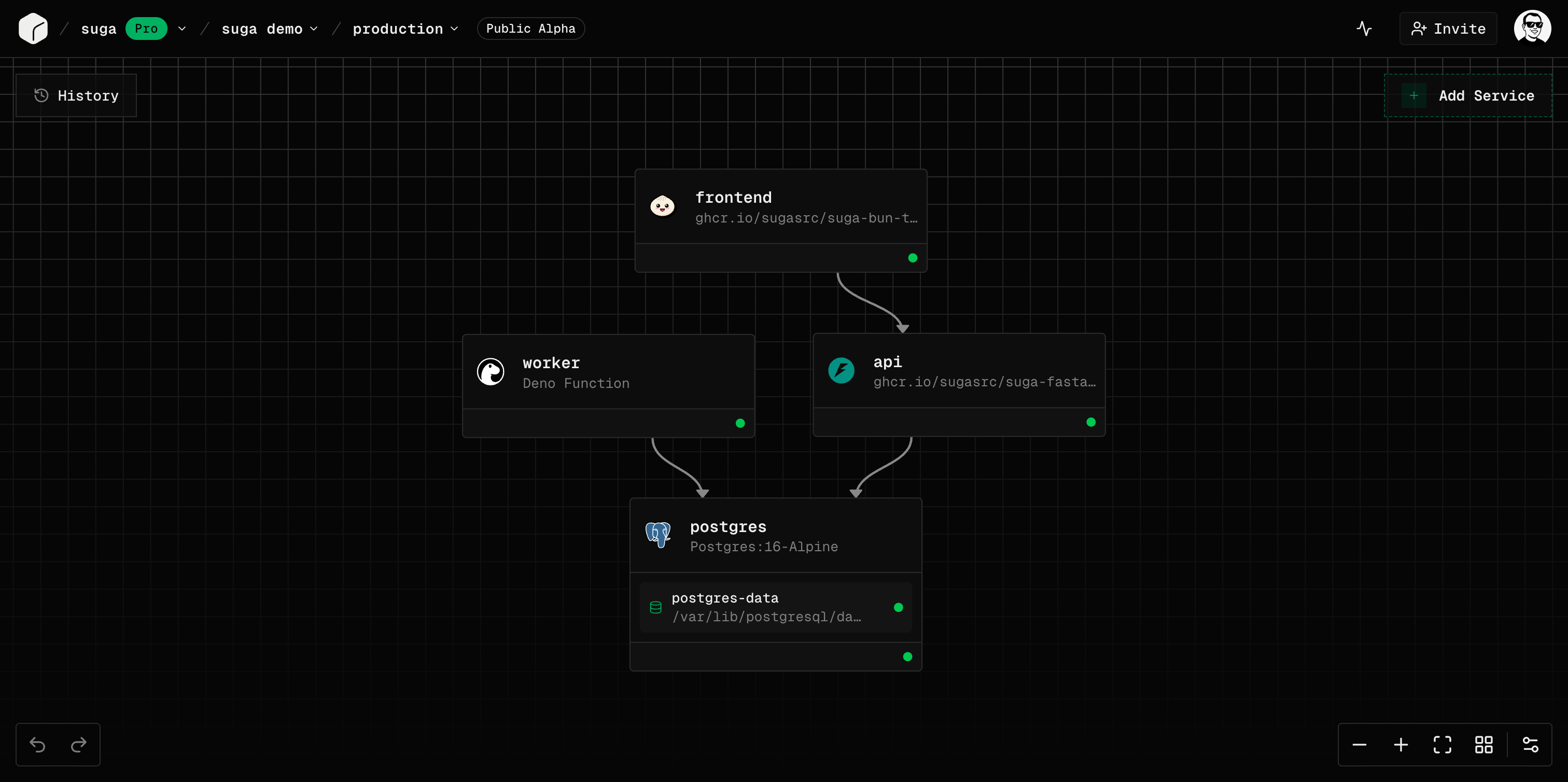1568x782 pixels.
Task: Expand the suga Pro team dropdown
Action: click(x=182, y=29)
